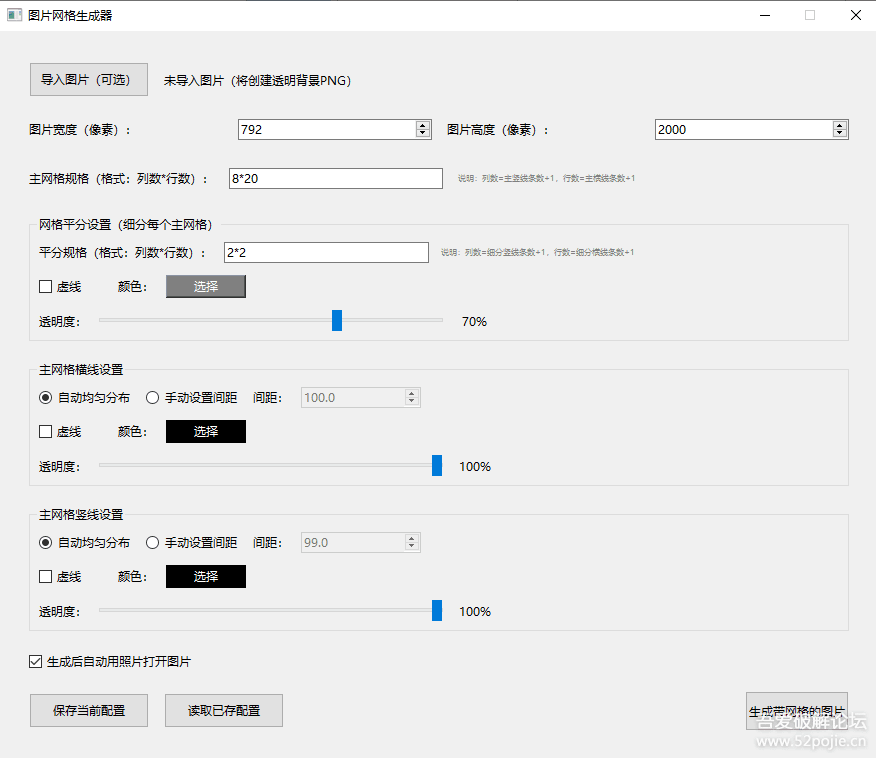This screenshot has width=876, height=758.
Task: Enable 虚线 checkbox in 主网格竖线设置
Action: [46, 577]
